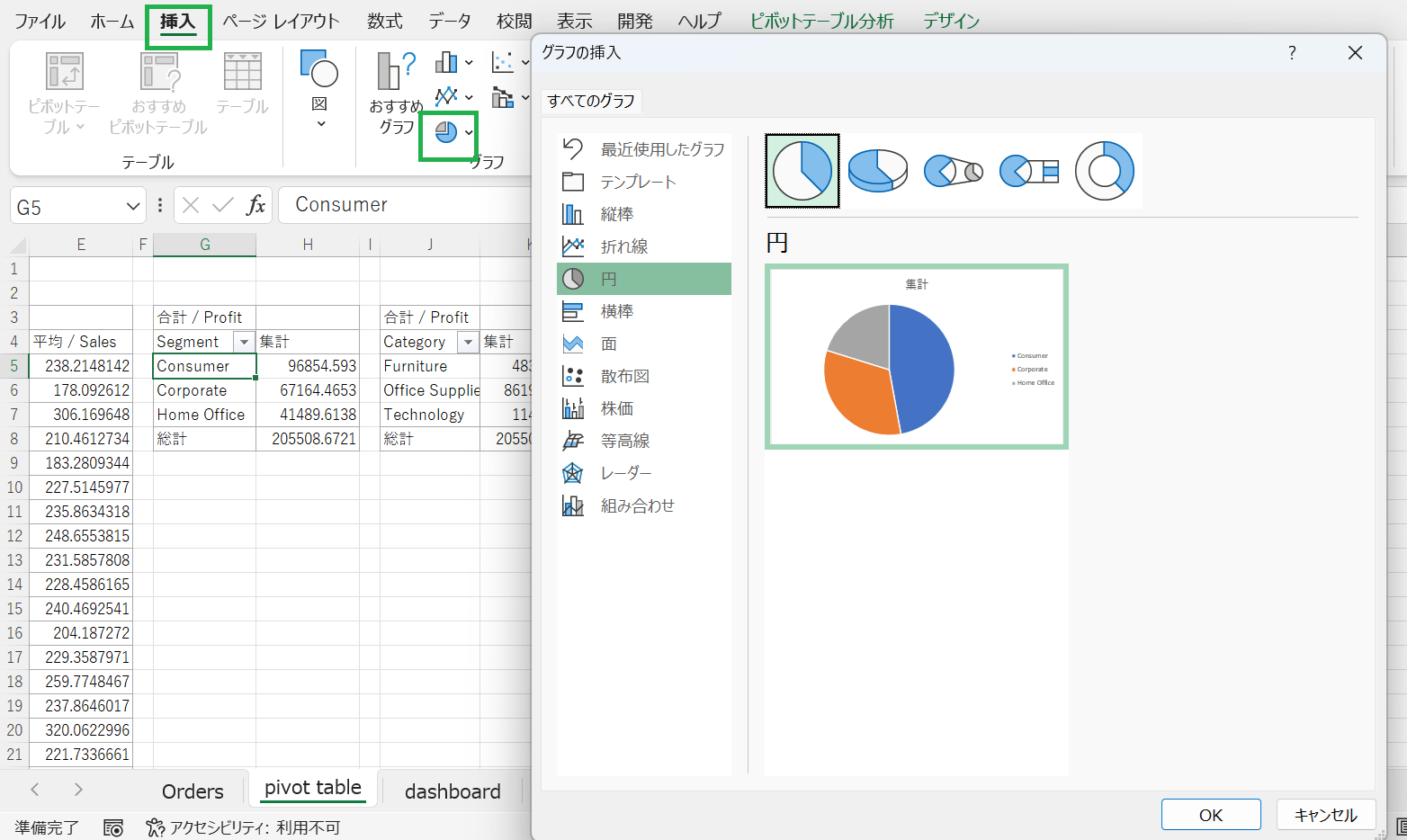The image size is (1407, 840).
Task: Choose 円 pie chart type
Action: [x=644, y=279]
